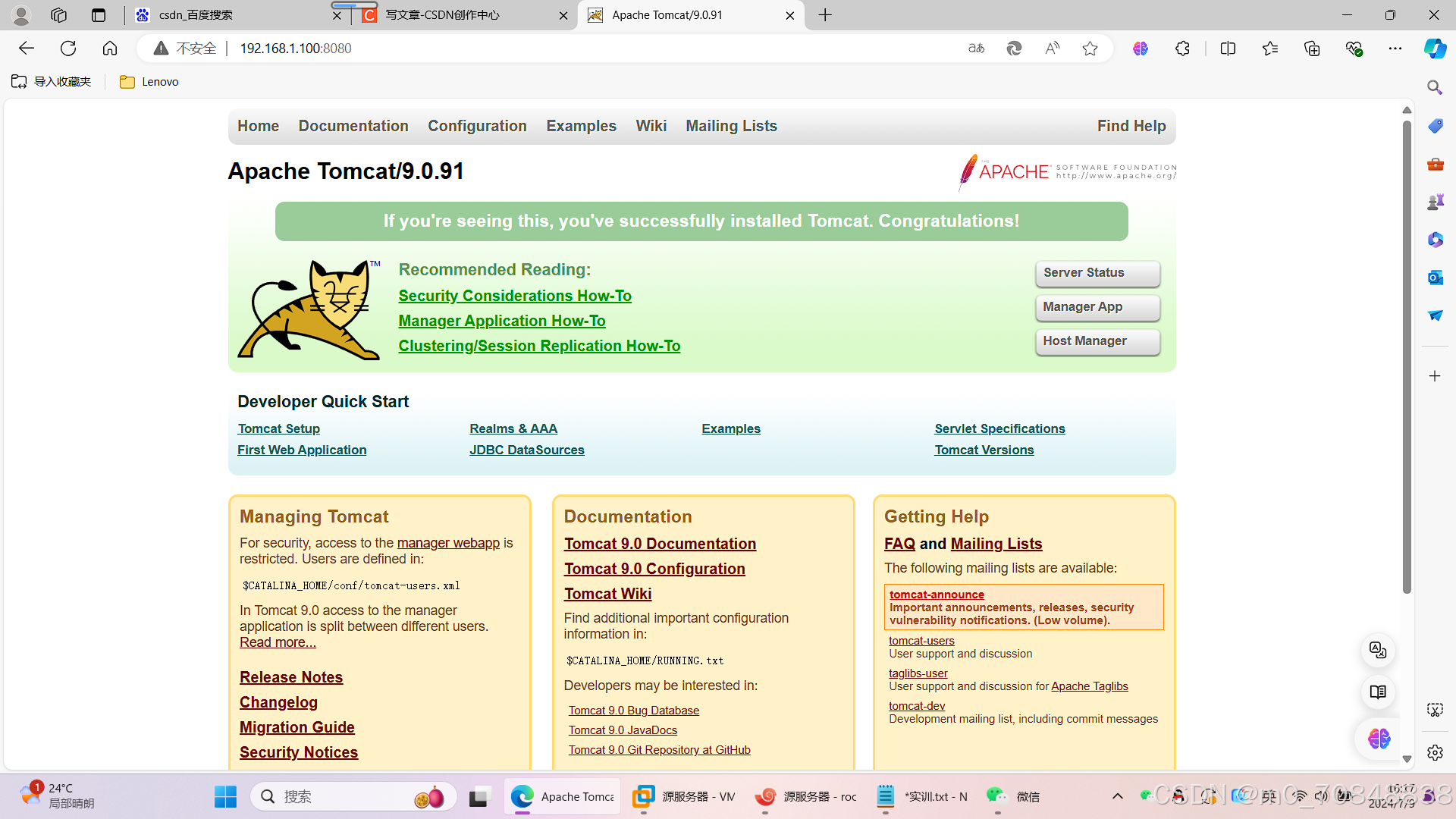Image resolution: width=1456 pixels, height=819 pixels.
Task: Click the Server Status button
Action: point(1097,273)
